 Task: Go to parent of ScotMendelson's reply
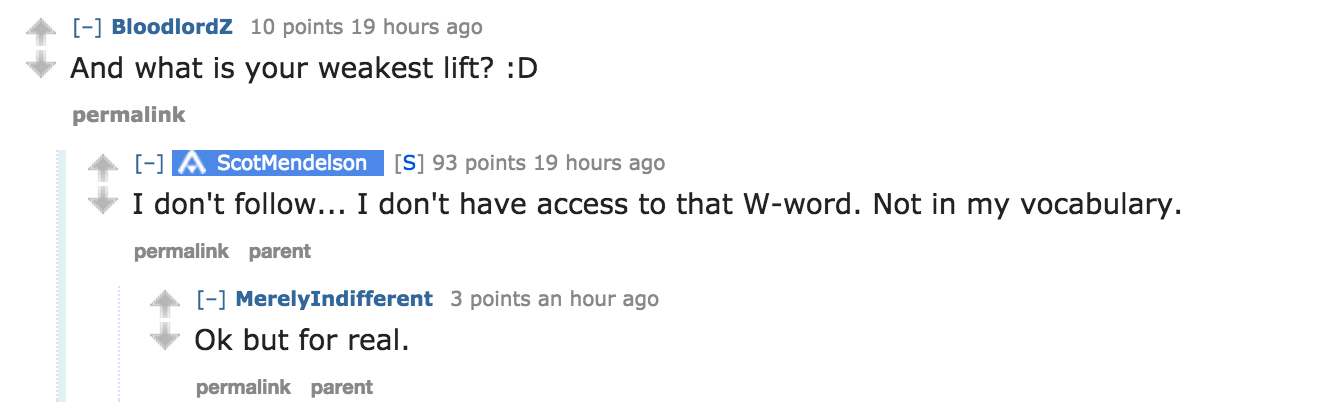click(280, 251)
